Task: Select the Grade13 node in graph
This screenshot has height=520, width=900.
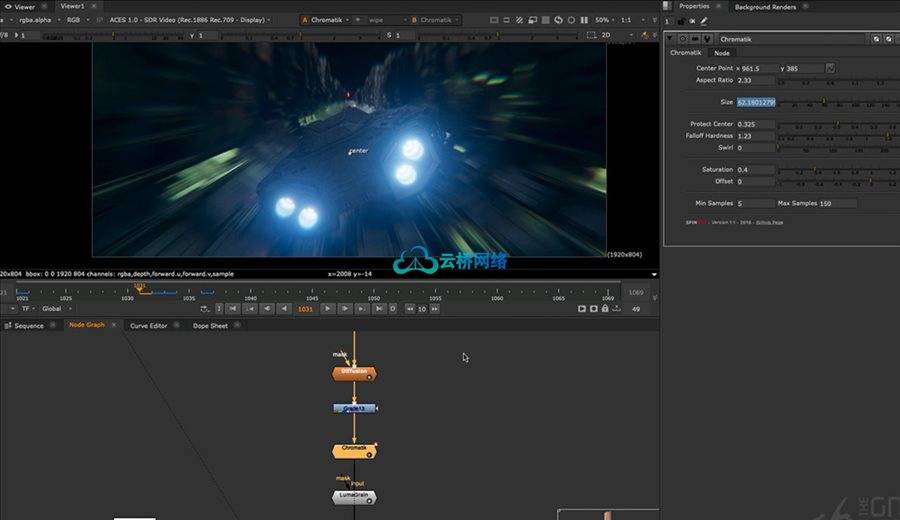Action: tap(354, 409)
